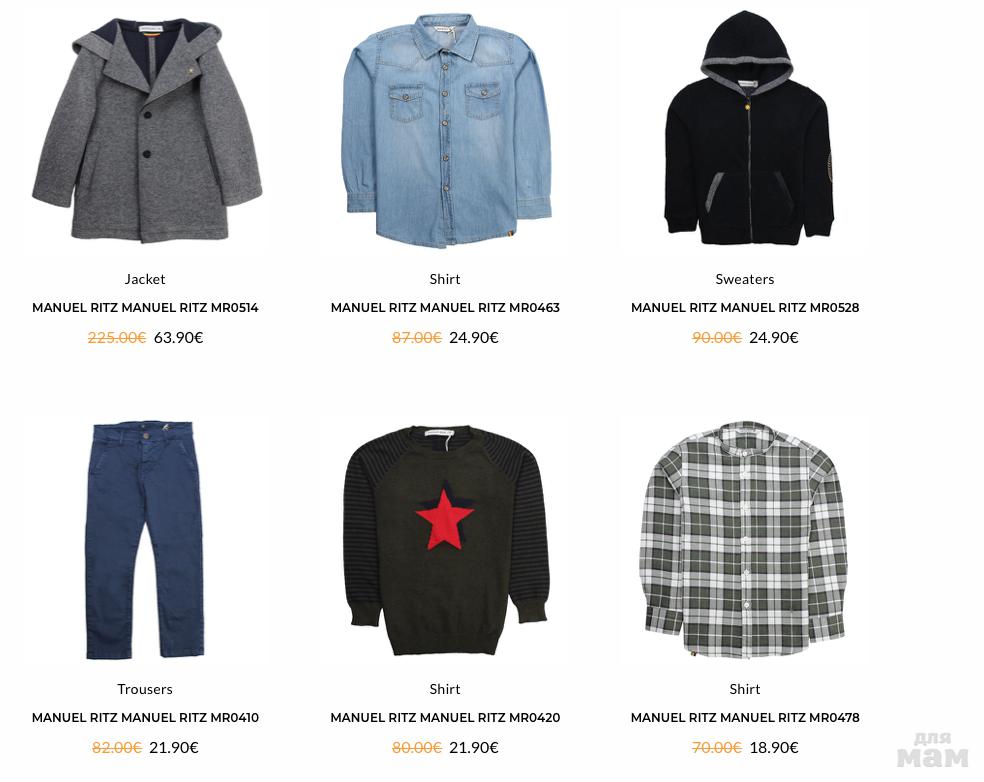984x782 pixels.
Task: Select the Jacket category label
Action: pyautogui.click(x=145, y=279)
